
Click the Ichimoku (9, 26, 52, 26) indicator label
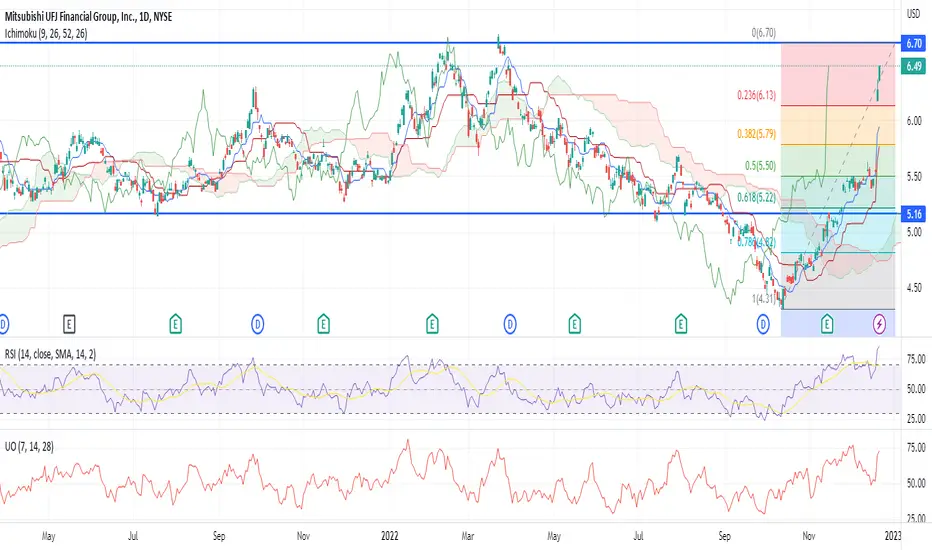coord(46,33)
